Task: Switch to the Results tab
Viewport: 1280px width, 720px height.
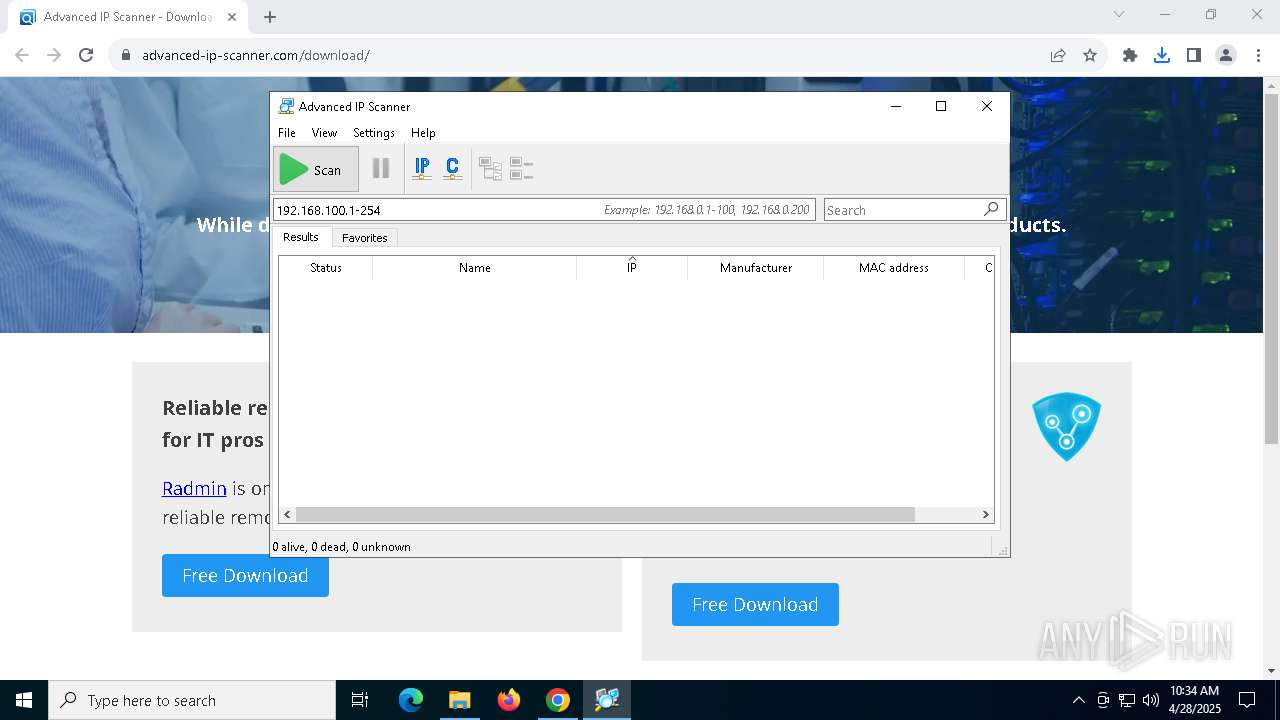Action: click(300, 237)
